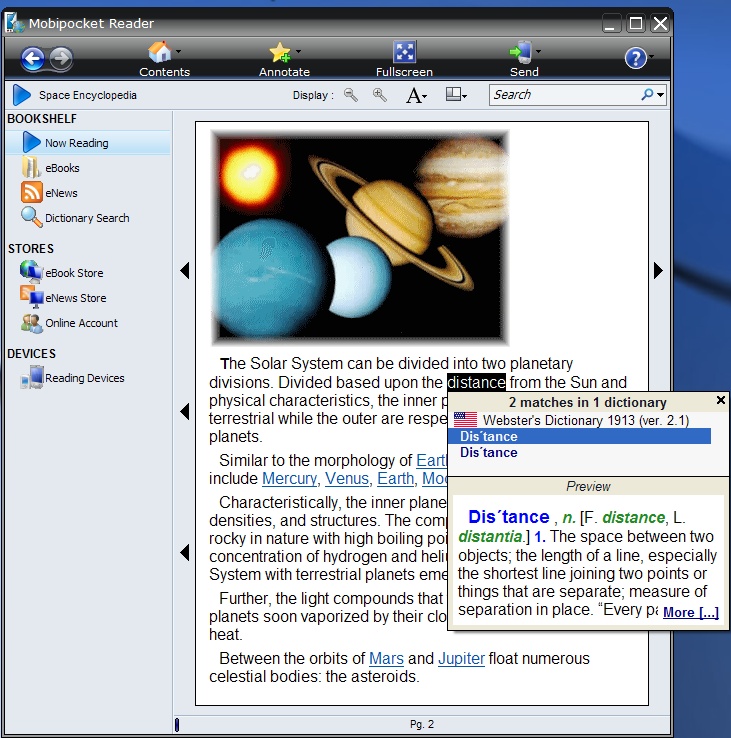Expand the Annotate dropdown arrow
The height and width of the screenshot is (738, 731).
pyautogui.click(x=298, y=51)
